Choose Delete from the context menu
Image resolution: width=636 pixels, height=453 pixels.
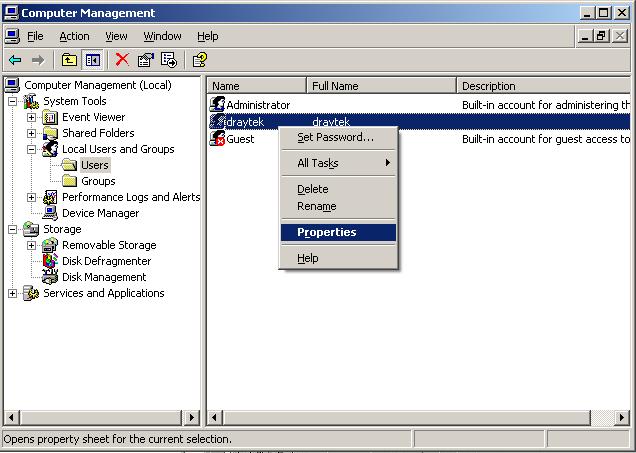pos(338,189)
